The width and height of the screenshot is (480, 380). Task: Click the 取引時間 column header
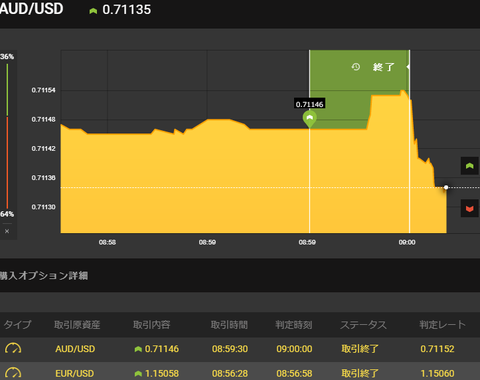click(x=229, y=325)
